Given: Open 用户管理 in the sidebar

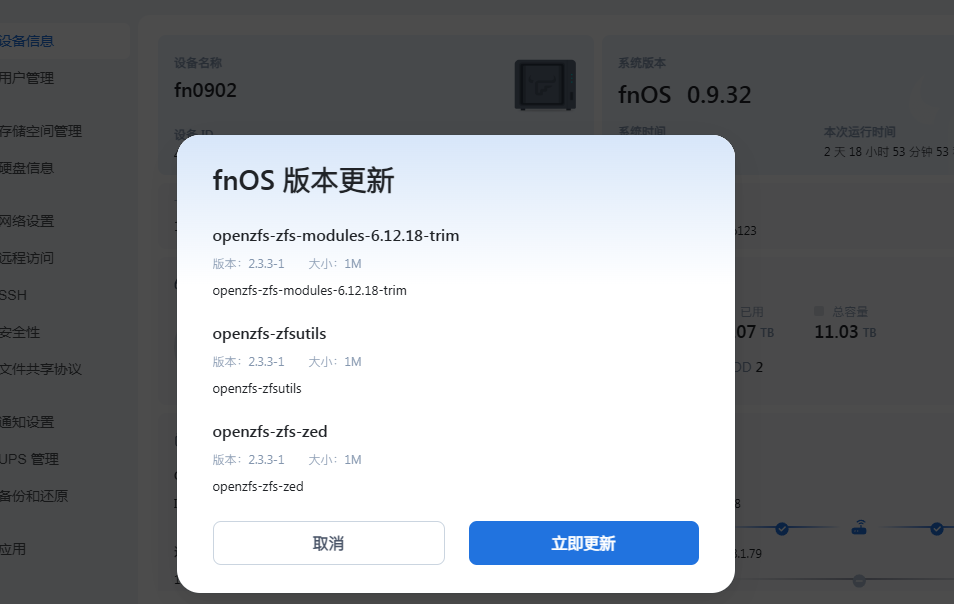Looking at the screenshot, I should pos(27,78).
